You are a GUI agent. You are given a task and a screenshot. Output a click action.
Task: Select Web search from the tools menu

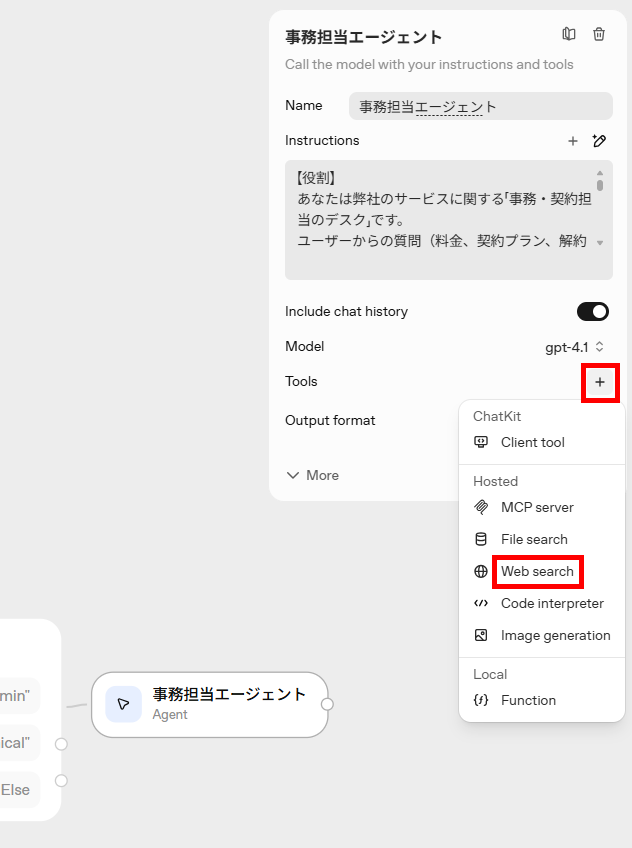[x=542, y=572]
